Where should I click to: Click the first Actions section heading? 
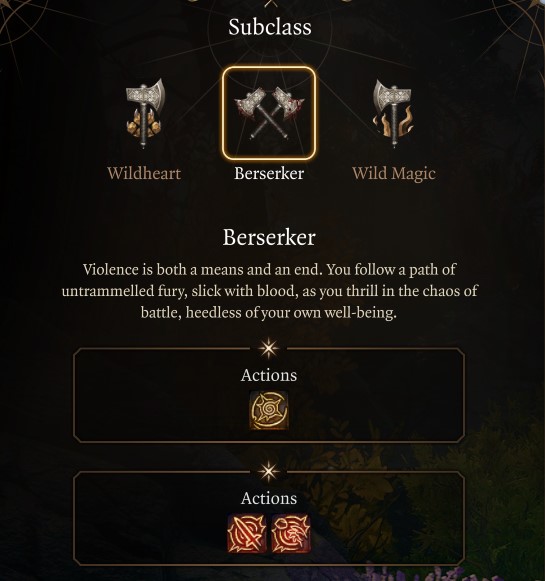pyautogui.click(x=269, y=375)
